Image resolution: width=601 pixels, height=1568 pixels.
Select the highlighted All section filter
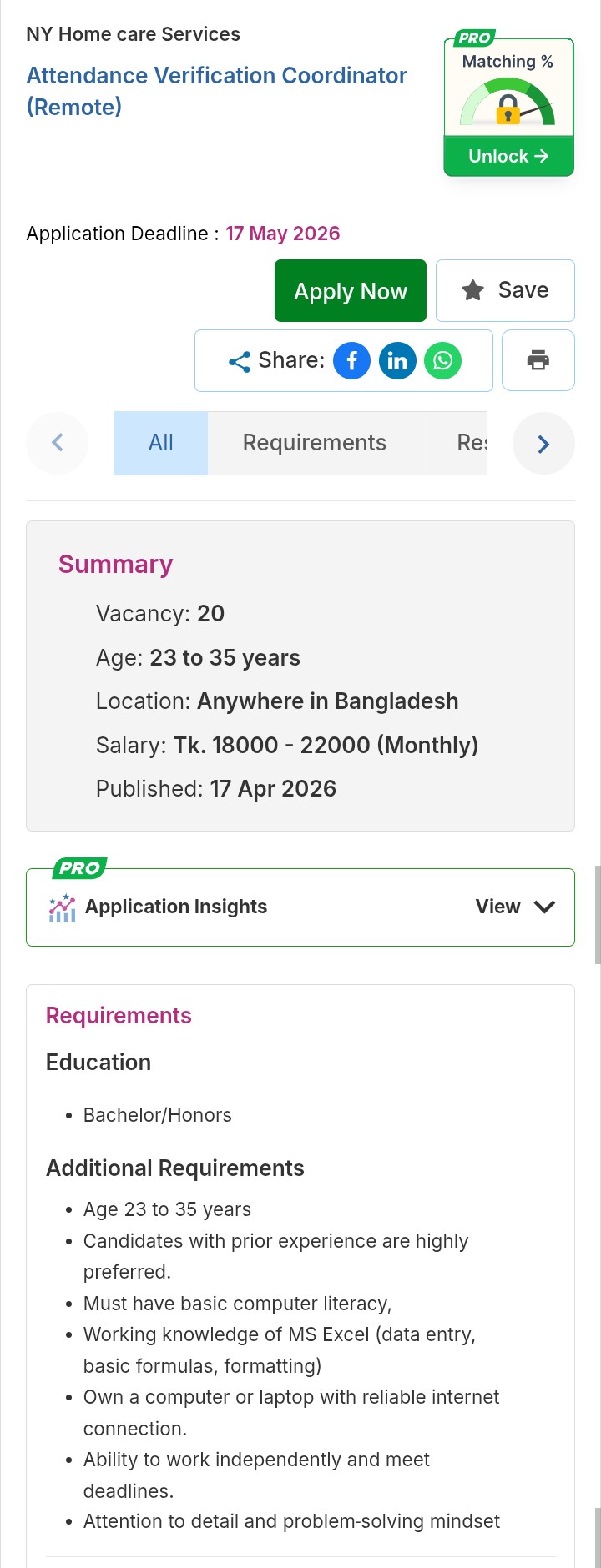pos(160,443)
